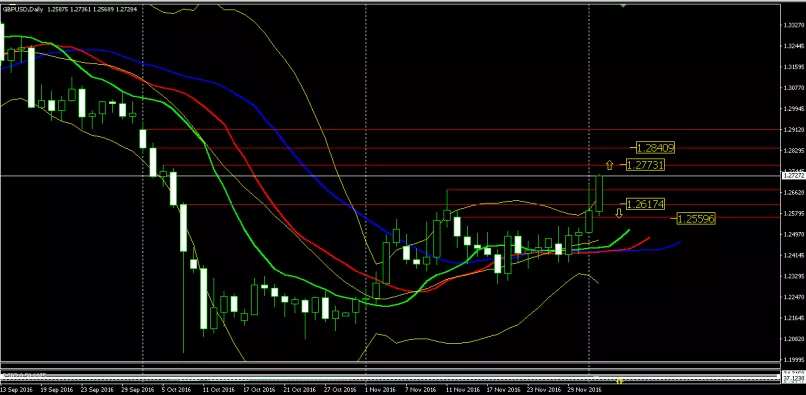Image resolution: width=806 pixels, height=395 pixels.
Task: Click the 1.31595 price scale value
Action: [794, 67]
